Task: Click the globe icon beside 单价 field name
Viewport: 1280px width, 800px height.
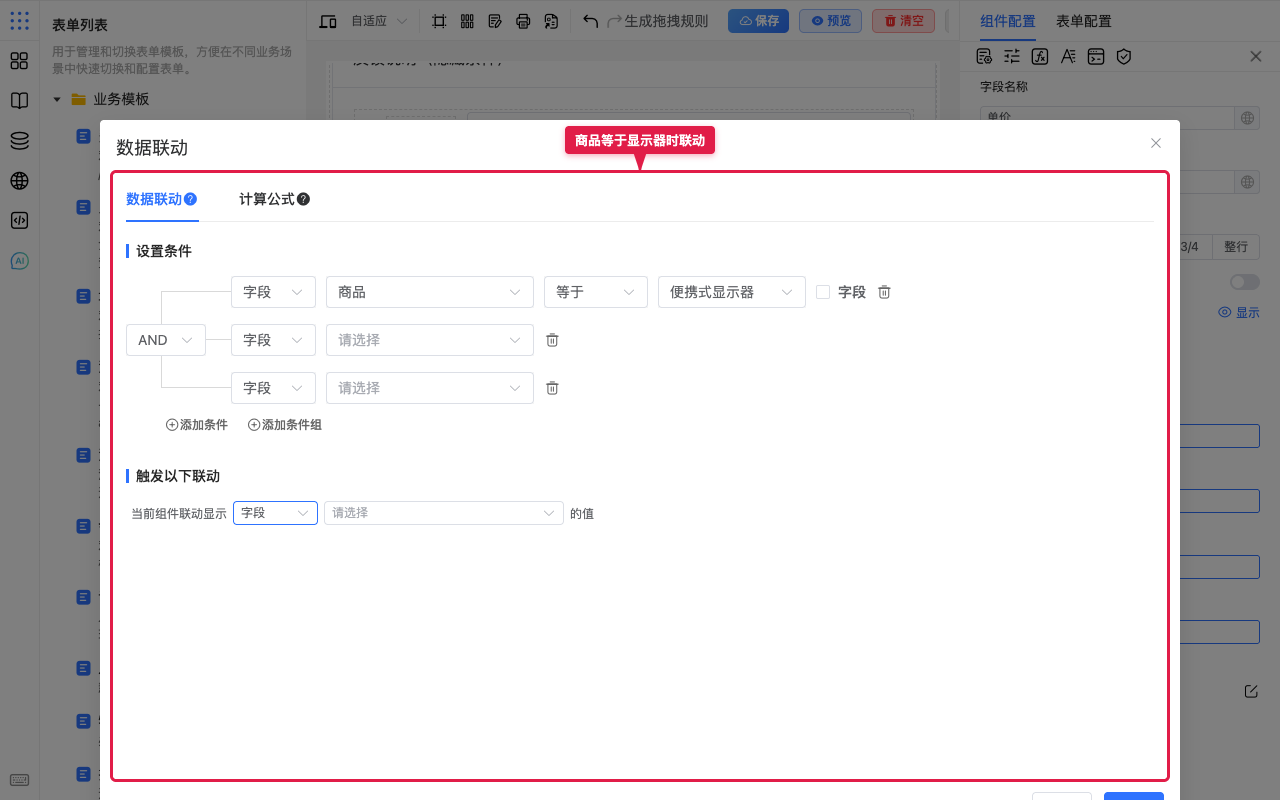Action: point(1247,118)
